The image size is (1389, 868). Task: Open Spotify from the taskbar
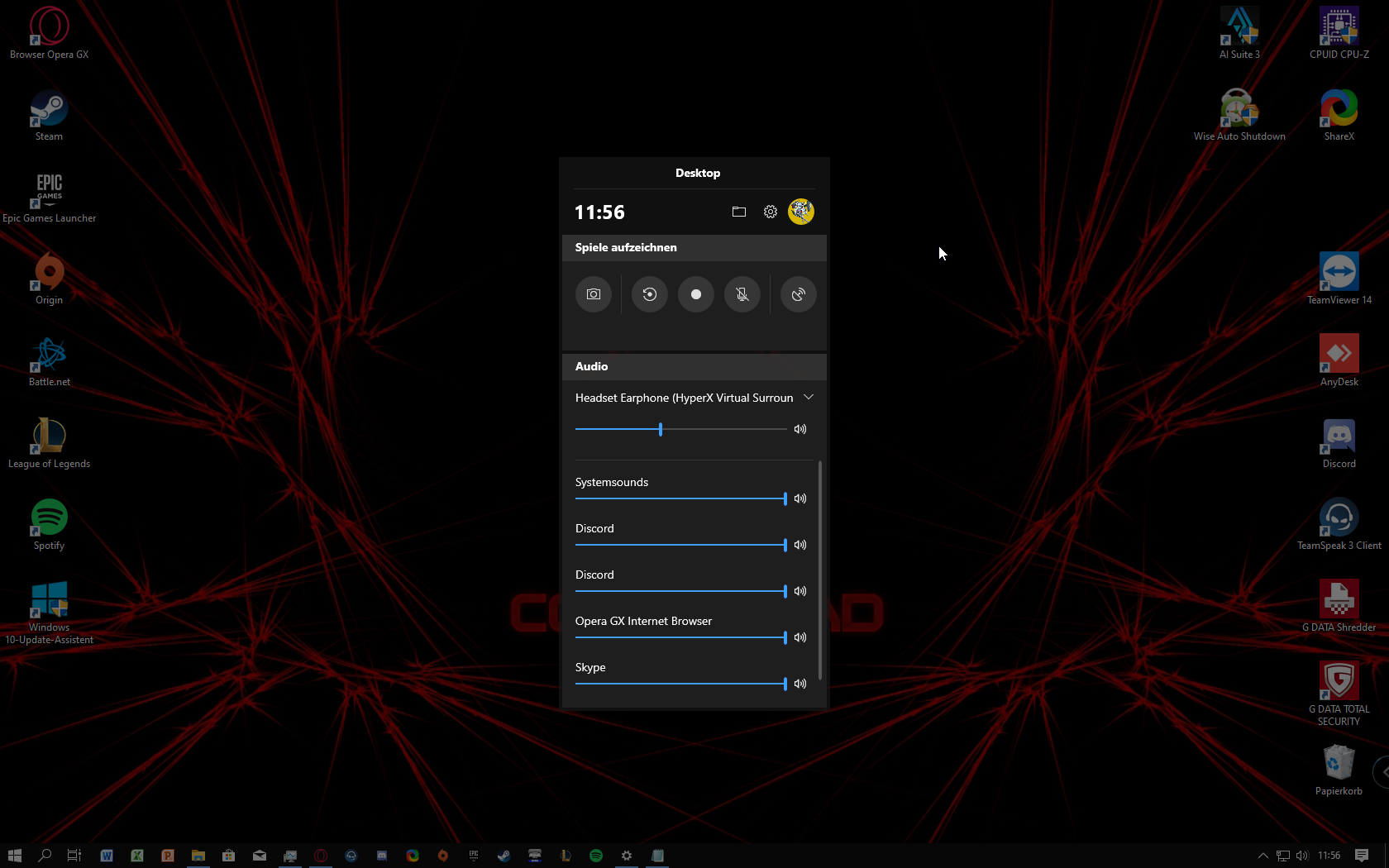[x=596, y=856]
